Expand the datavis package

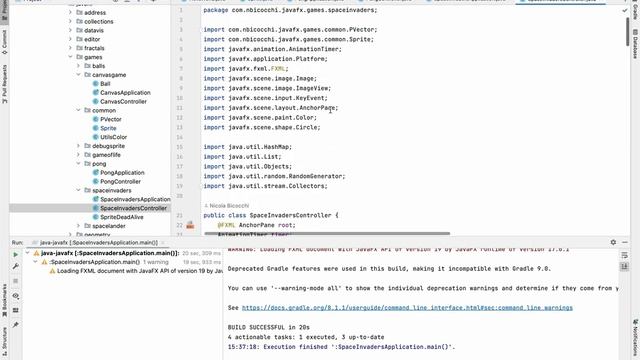[x=70, y=31]
